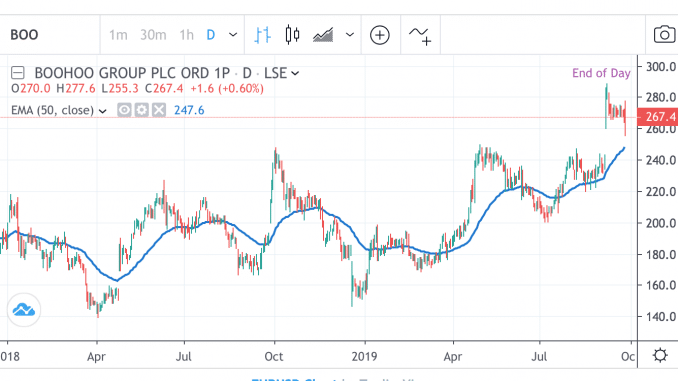This screenshot has width=678, height=381.
Task: Switch to bars chart style
Action: coord(262,35)
